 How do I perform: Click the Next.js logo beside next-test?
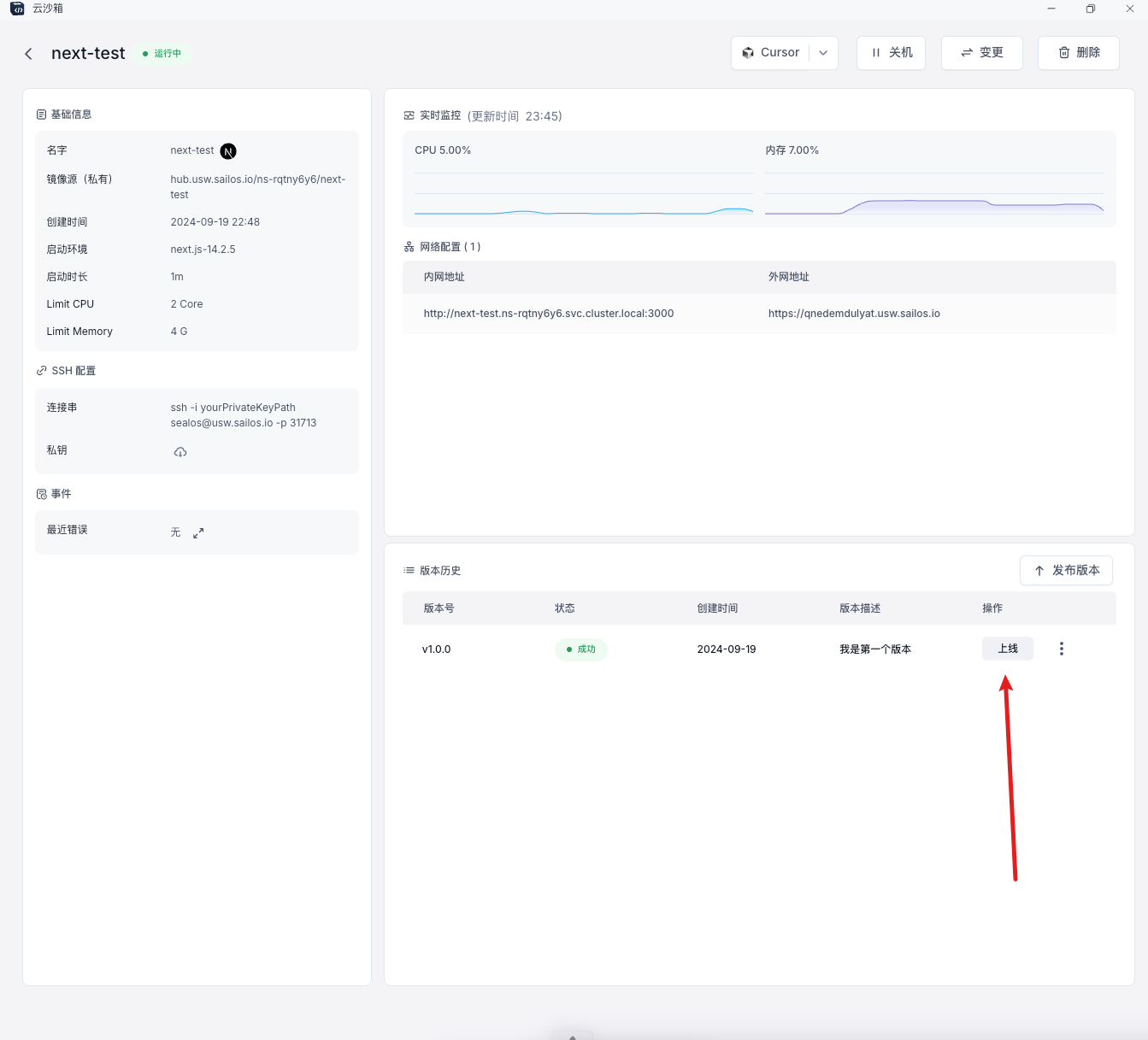pos(228,151)
